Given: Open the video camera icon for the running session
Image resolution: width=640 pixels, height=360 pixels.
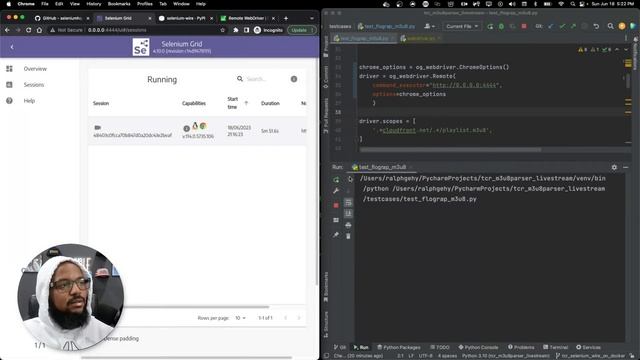Looking at the screenshot, I should (98, 127).
